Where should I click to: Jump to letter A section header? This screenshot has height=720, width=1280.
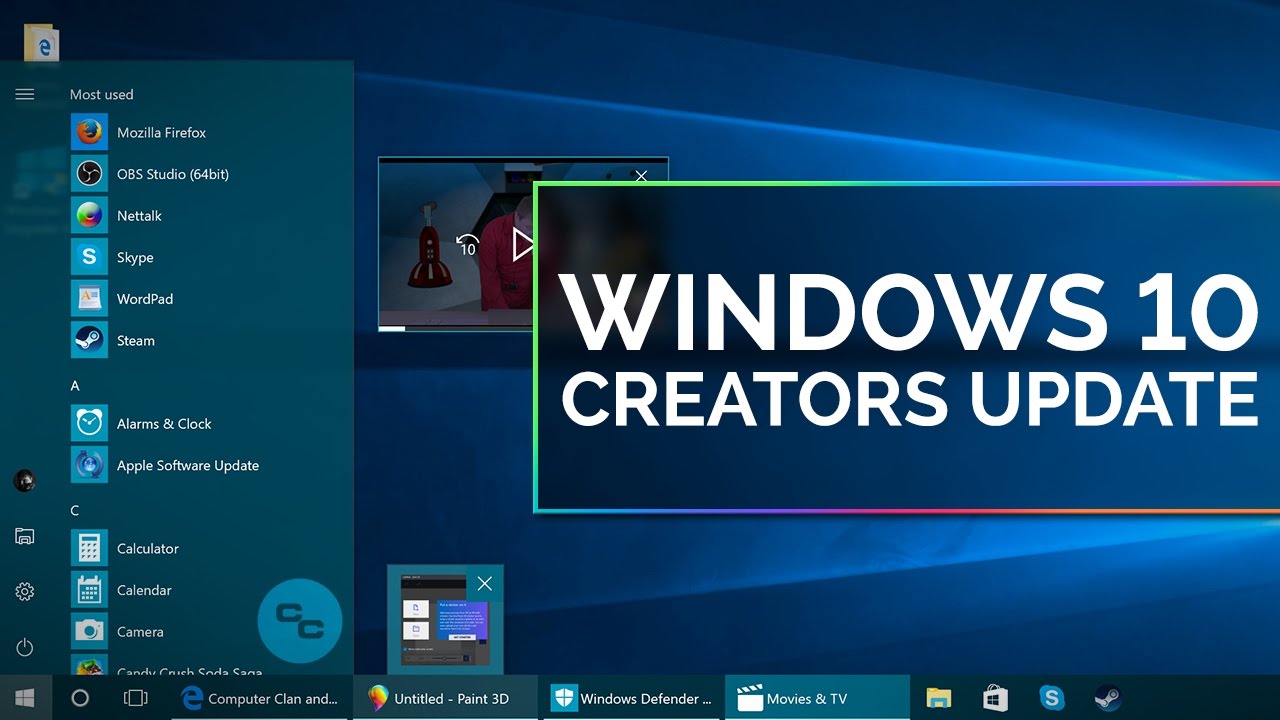pos(75,385)
